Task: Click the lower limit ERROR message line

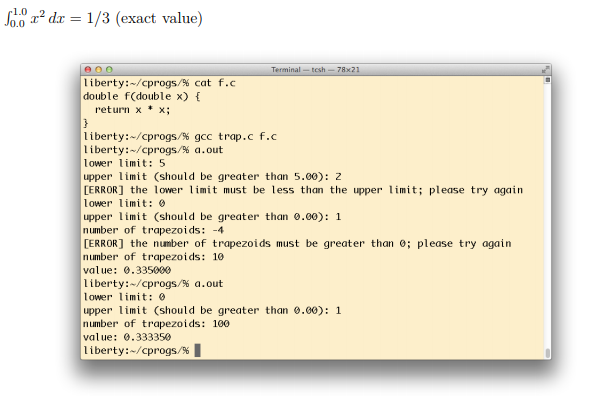Action: pyautogui.click(x=303, y=190)
